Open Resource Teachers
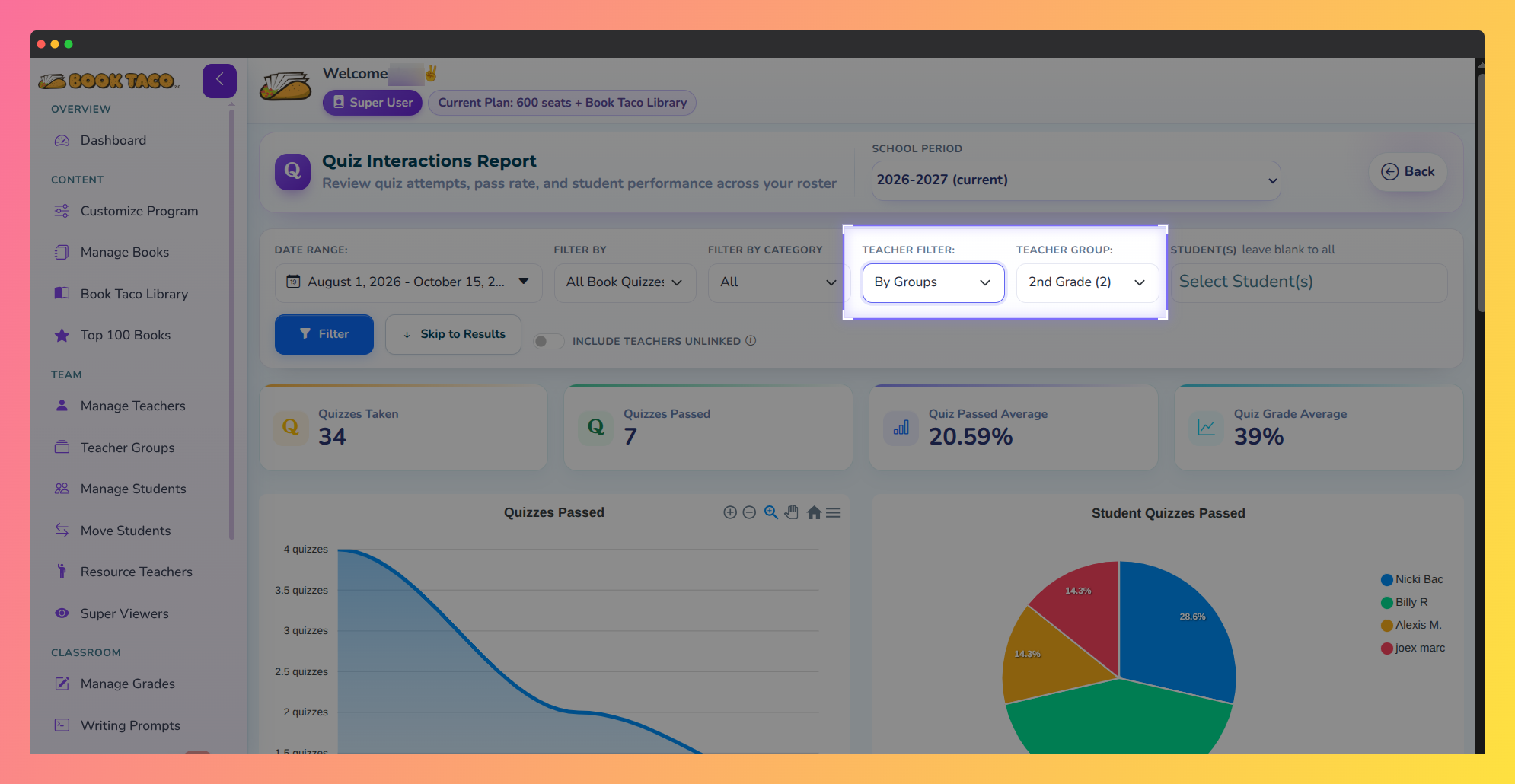 click(136, 572)
